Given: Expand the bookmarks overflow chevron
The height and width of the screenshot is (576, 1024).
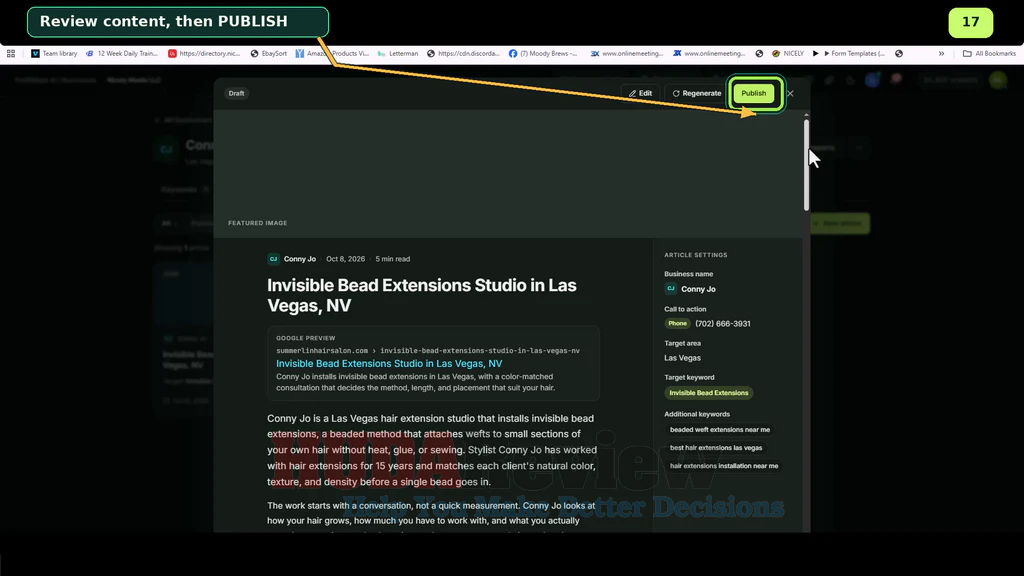Looking at the screenshot, I should (x=941, y=54).
